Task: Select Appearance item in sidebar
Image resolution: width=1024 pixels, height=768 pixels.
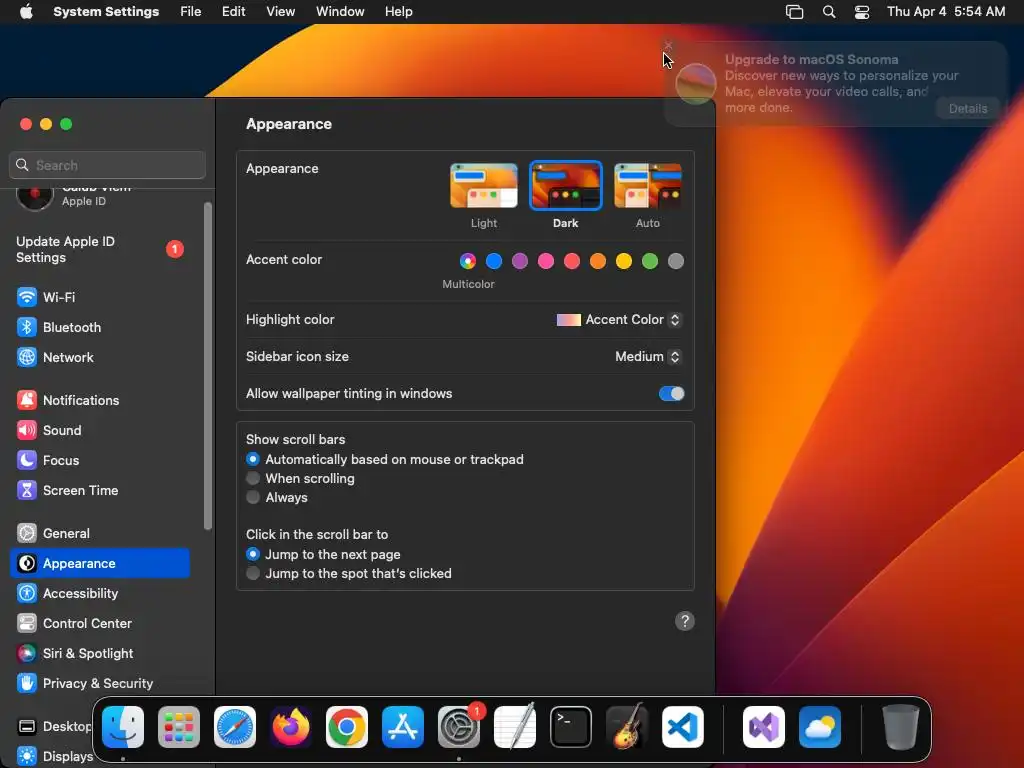Action: (100, 564)
